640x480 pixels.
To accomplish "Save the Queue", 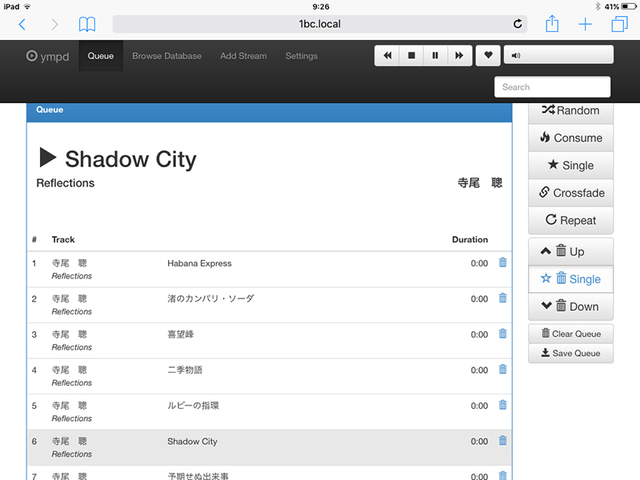I will pos(571,353).
